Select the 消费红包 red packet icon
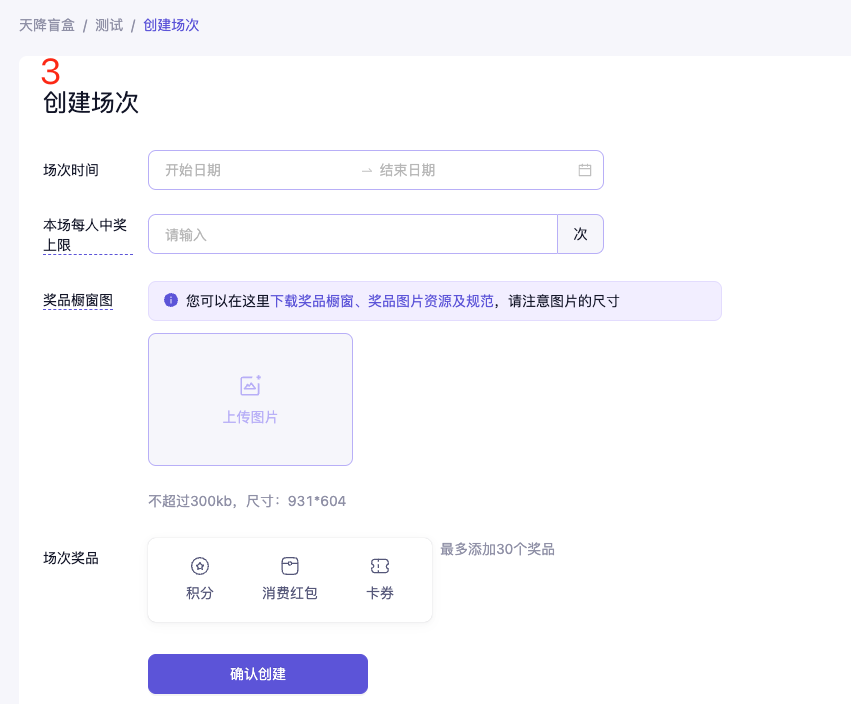Screen dimensions: 851x704 pyautogui.click(x=290, y=566)
